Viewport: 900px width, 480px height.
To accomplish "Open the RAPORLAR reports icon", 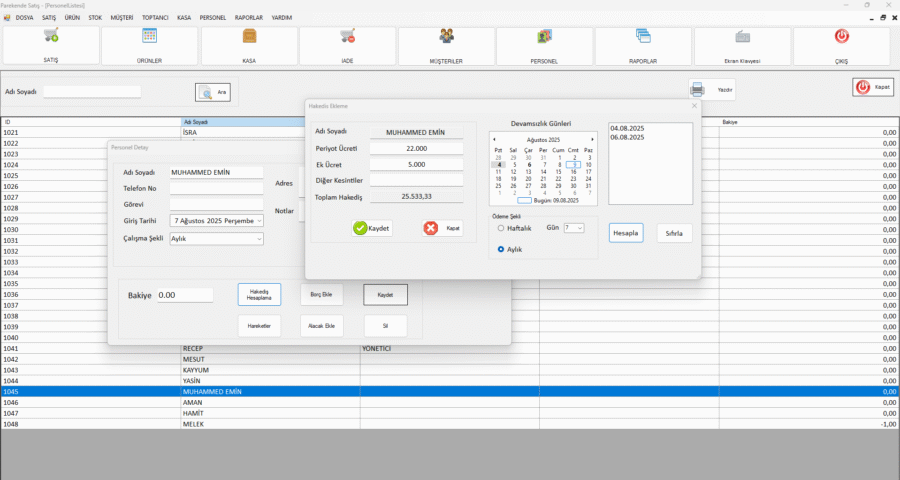I will point(643,37).
